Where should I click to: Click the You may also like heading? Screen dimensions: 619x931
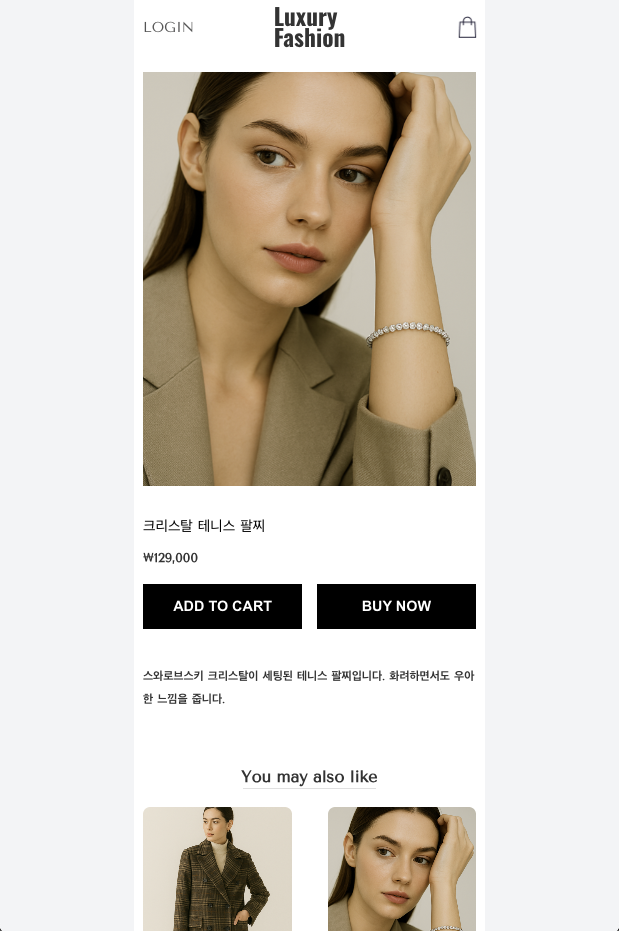[x=309, y=777]
